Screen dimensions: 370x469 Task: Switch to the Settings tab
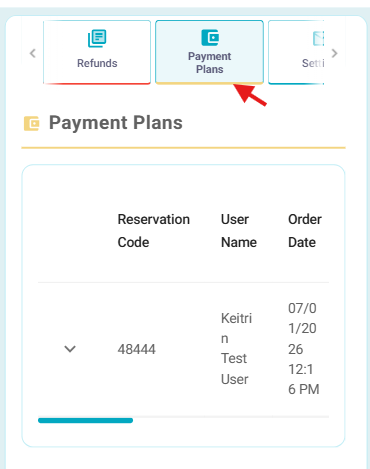tap(296, 52)
